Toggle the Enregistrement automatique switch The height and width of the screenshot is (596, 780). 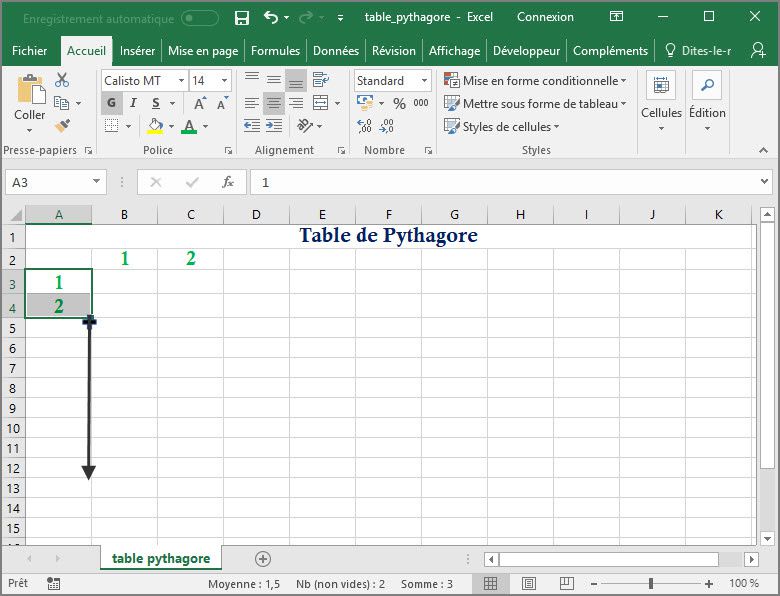pyautogui.click(x=200, y=17)
